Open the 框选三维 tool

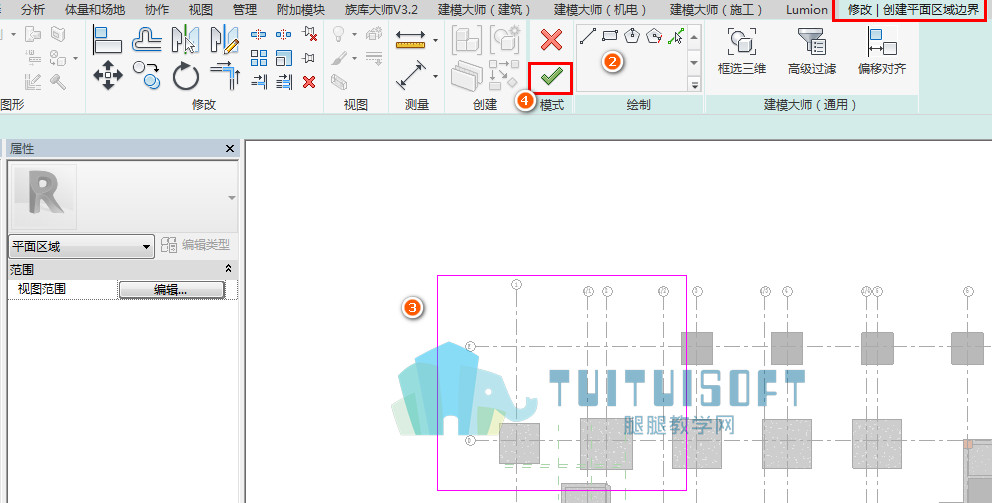[741, 51]
